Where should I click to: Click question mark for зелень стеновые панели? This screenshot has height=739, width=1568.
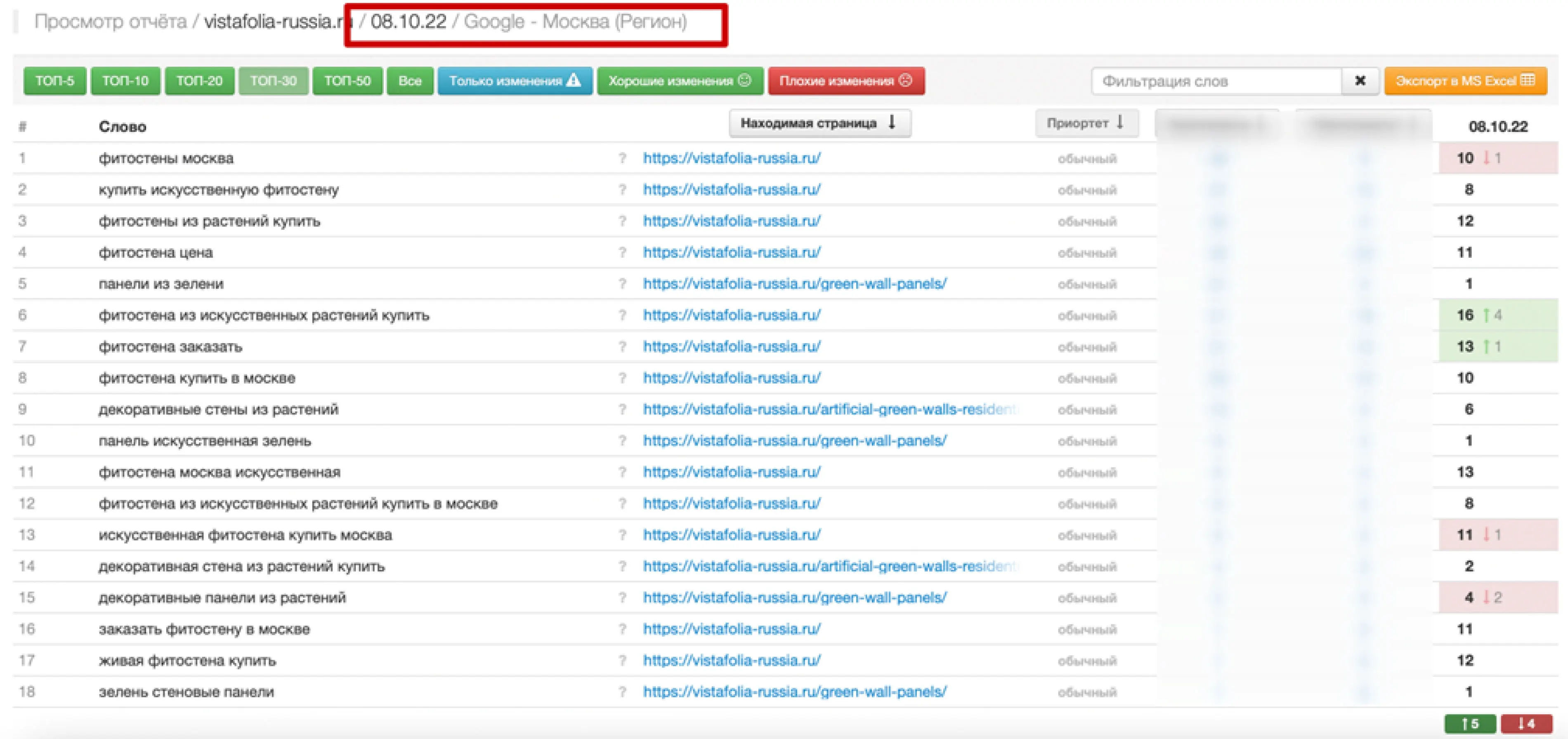622,692
